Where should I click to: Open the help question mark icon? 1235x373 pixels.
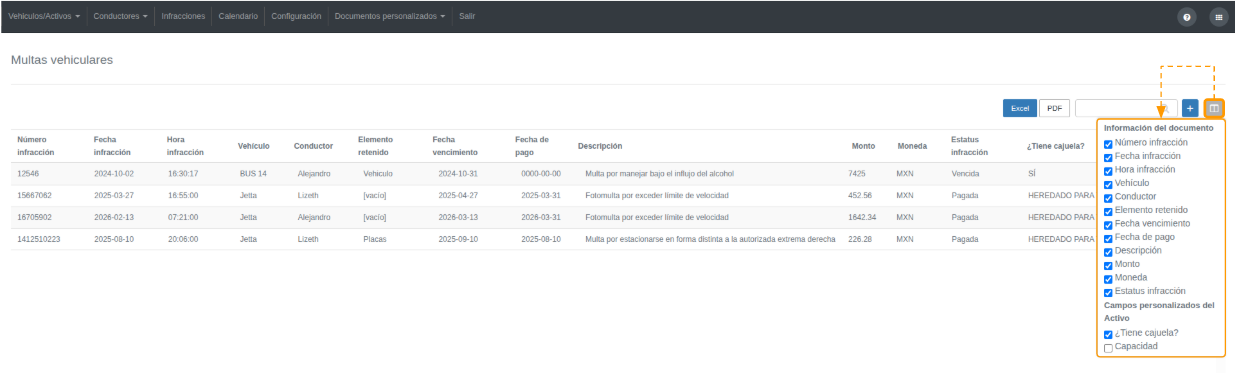pyautogui.click(x=1187, y=17)
